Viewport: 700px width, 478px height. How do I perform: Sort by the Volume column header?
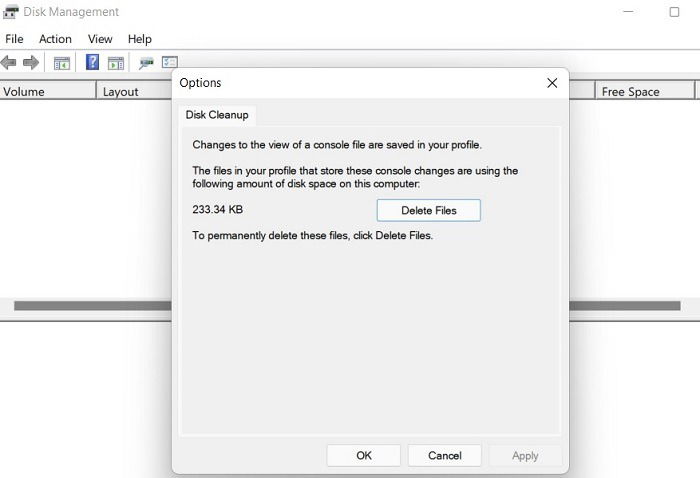coord(48,91)
